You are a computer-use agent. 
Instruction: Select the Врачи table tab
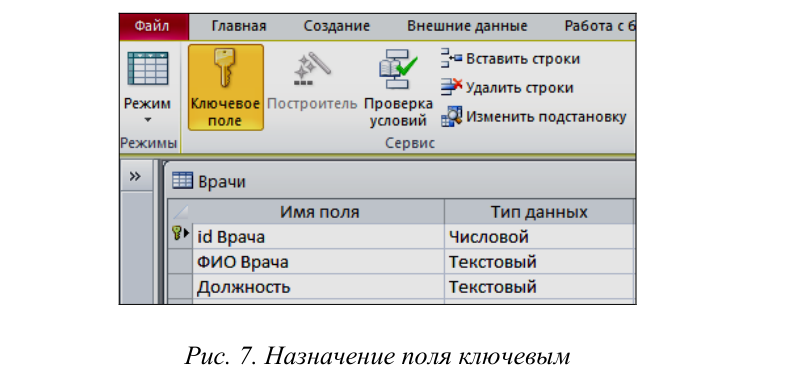(209, 181)
